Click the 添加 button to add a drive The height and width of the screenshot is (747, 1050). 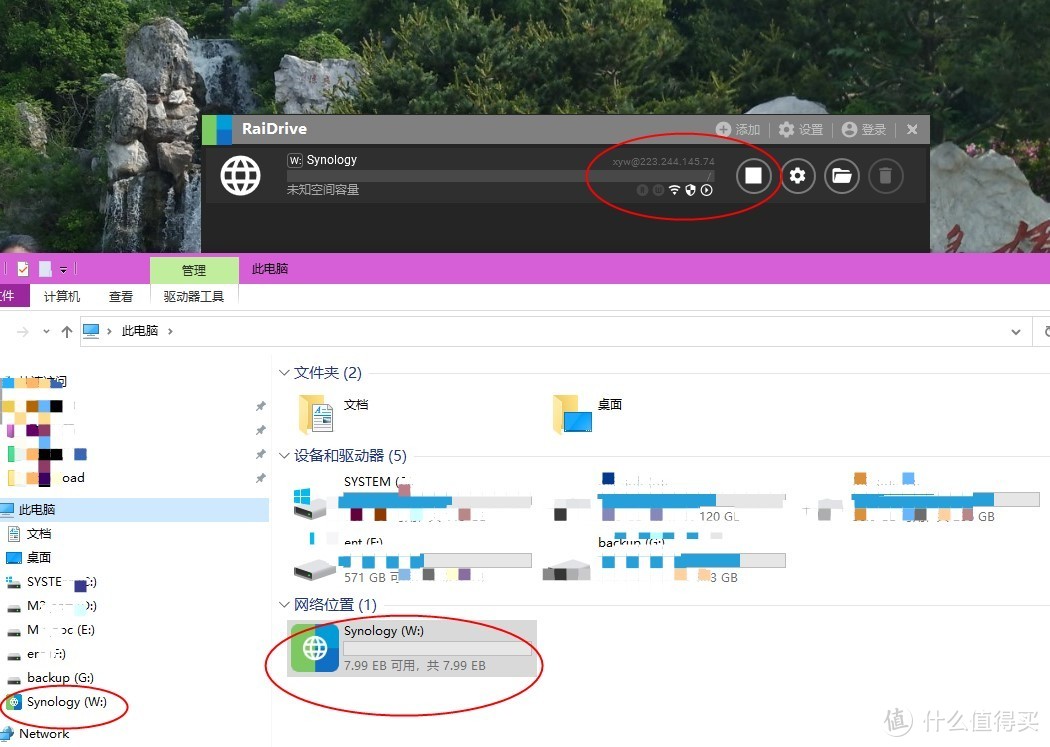point(738,129)
